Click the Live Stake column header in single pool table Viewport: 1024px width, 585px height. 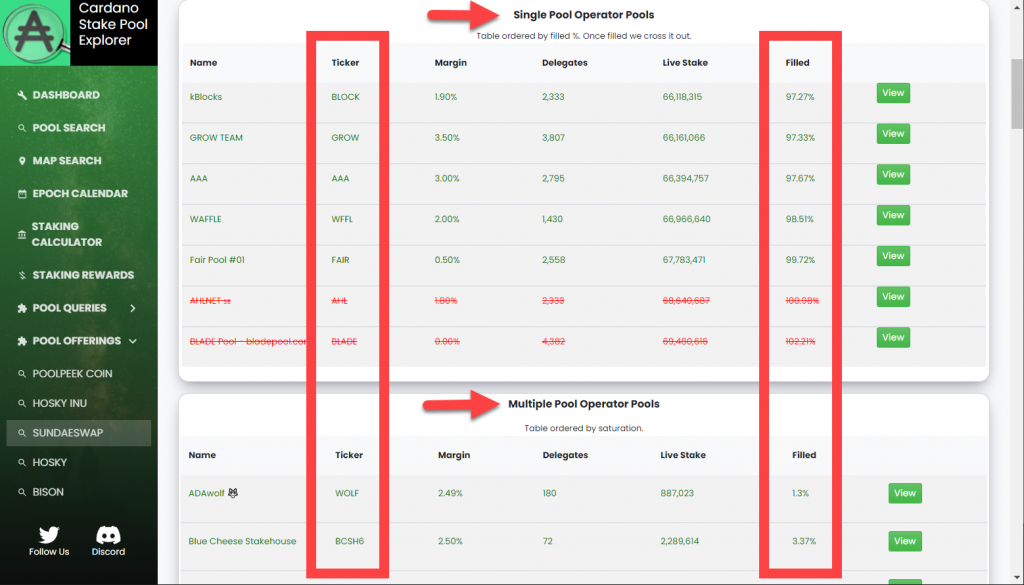click(x=685, y=63)
